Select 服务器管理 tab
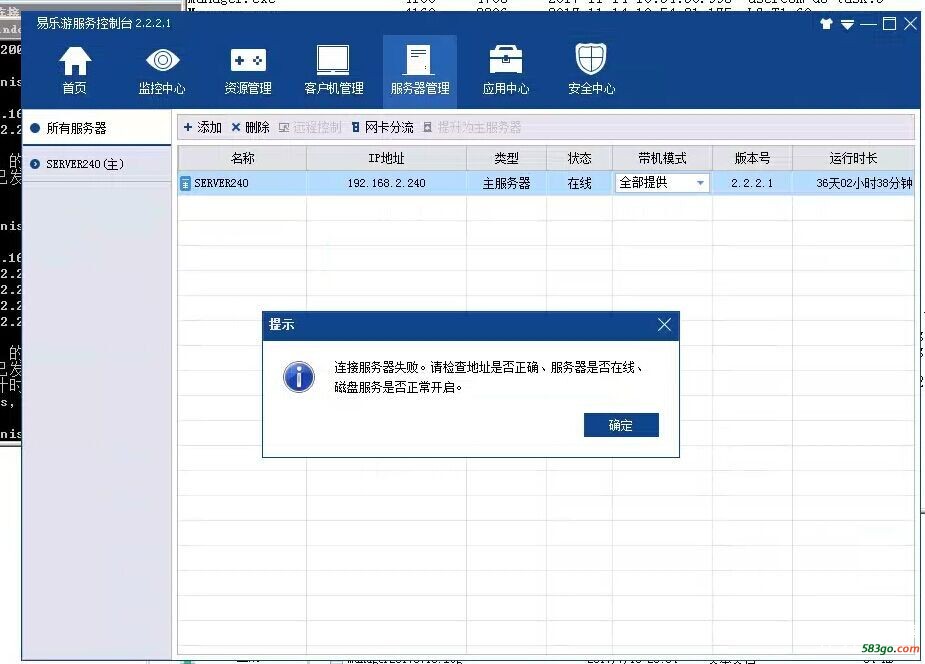925x664 pixels. [420, 71]
